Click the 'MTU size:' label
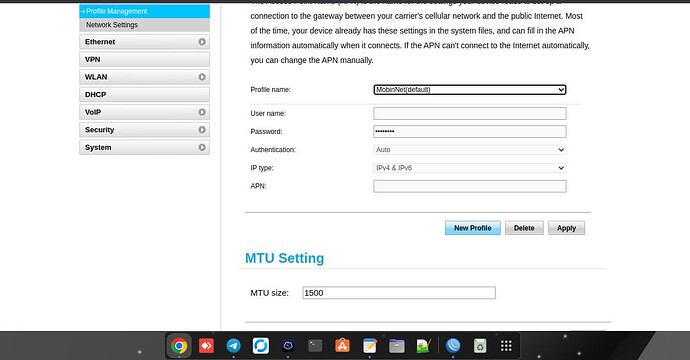This screenshot has width=690, height=360. pyautogui.click(x=270, y=293)
